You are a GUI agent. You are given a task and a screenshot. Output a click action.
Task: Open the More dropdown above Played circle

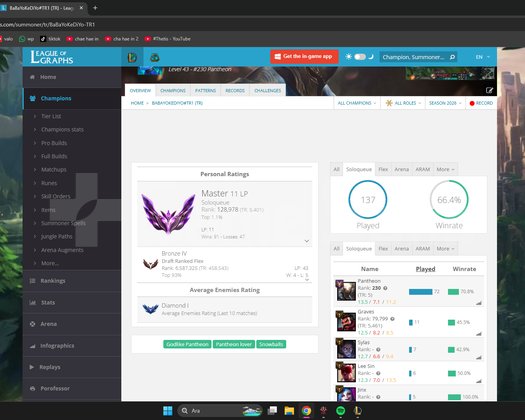[445, 169]
